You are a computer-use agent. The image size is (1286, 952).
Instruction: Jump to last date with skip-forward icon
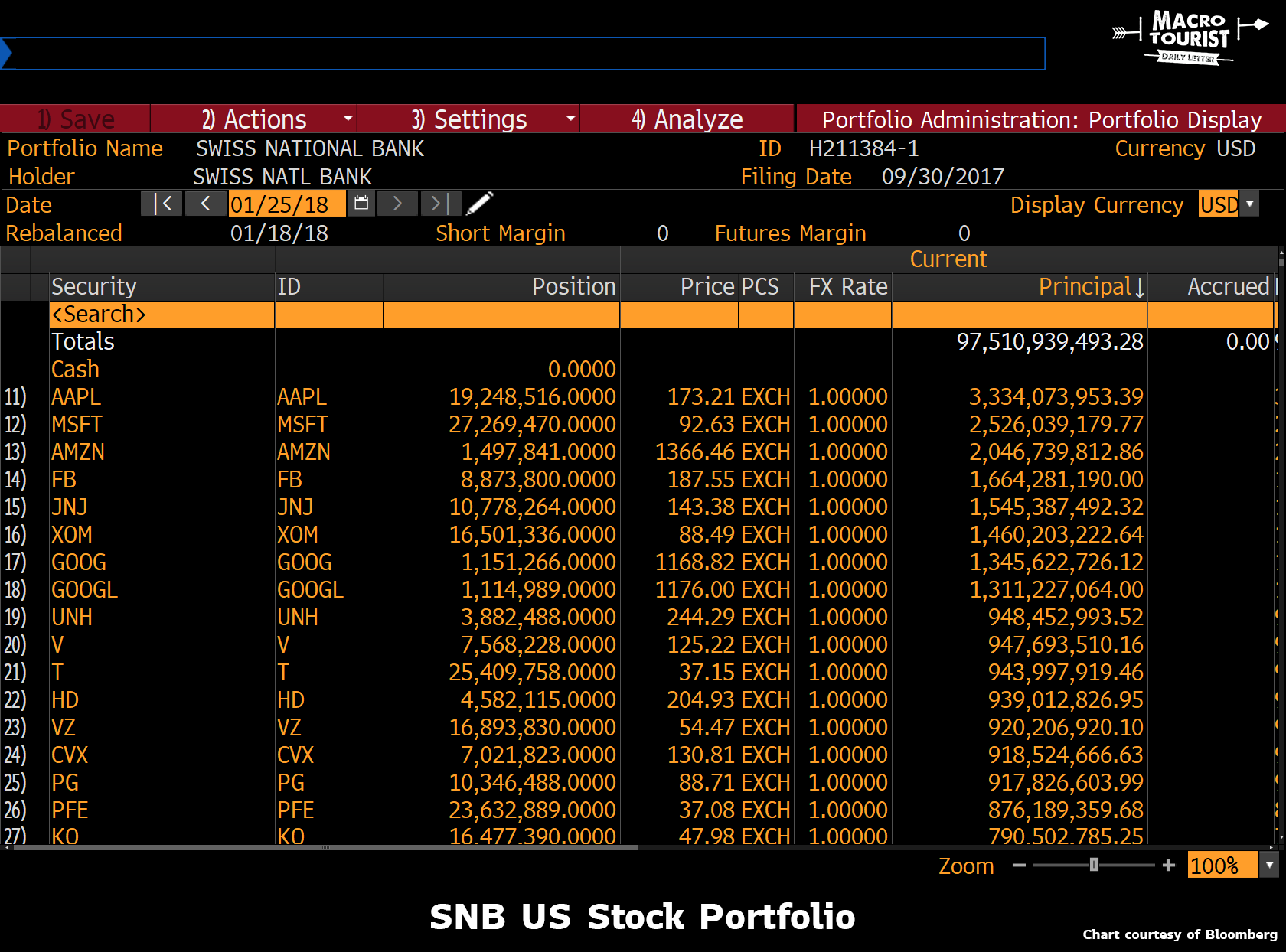click(x=439, y=204)
